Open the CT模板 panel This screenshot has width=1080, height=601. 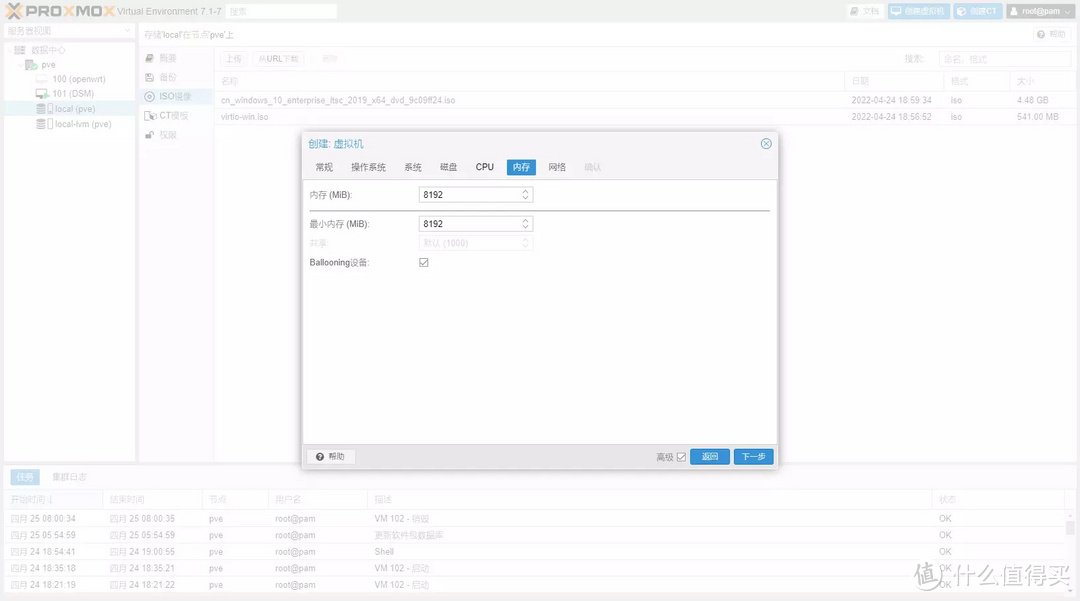click(176, 116)
